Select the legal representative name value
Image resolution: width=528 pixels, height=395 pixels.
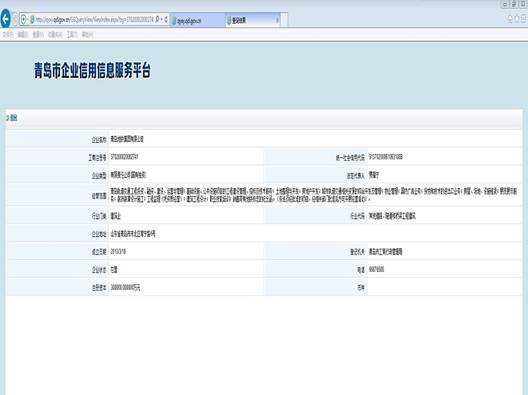pos(374,175)
